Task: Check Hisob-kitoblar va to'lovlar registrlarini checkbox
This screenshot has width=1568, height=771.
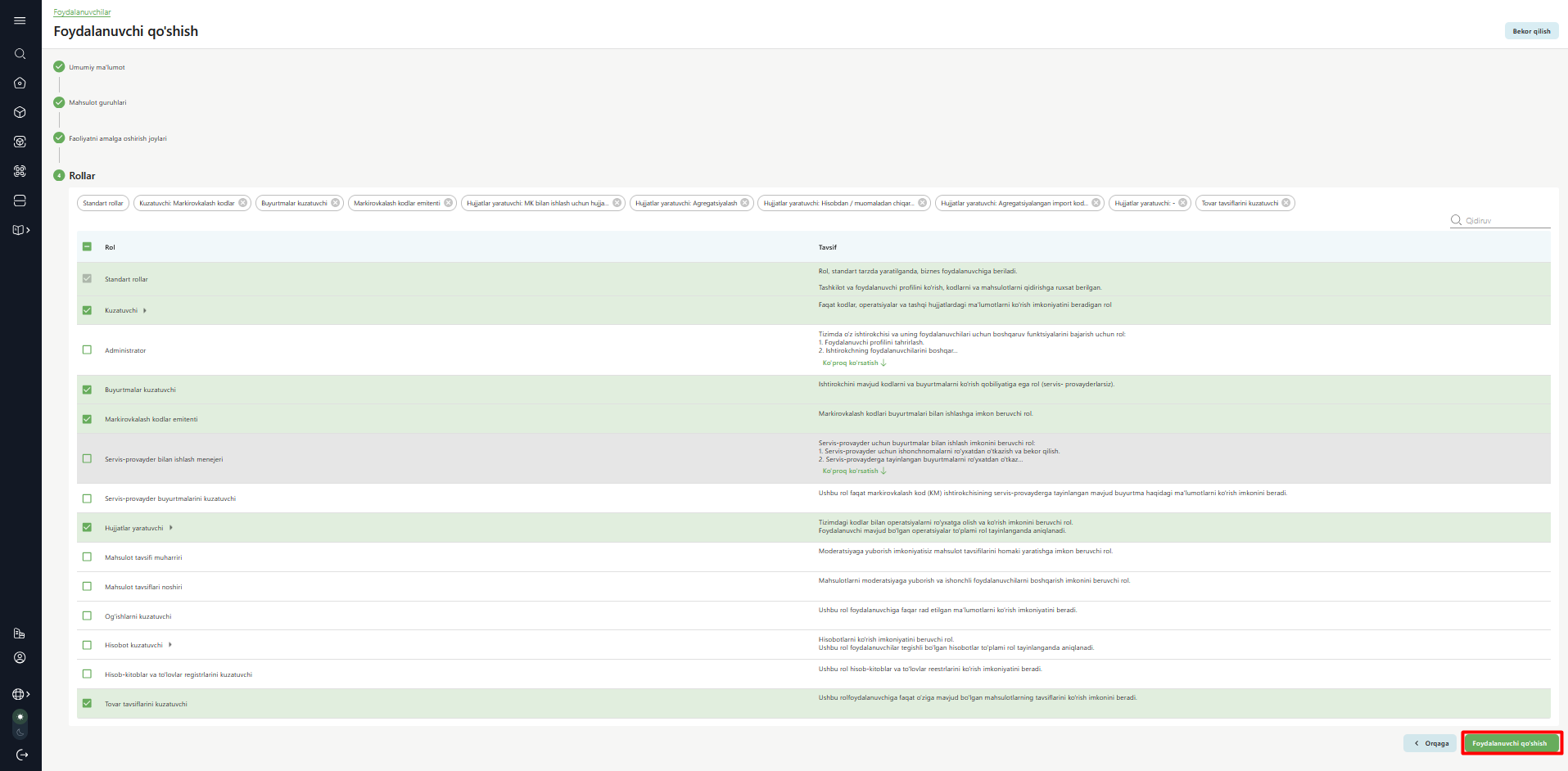Action: 87,674
